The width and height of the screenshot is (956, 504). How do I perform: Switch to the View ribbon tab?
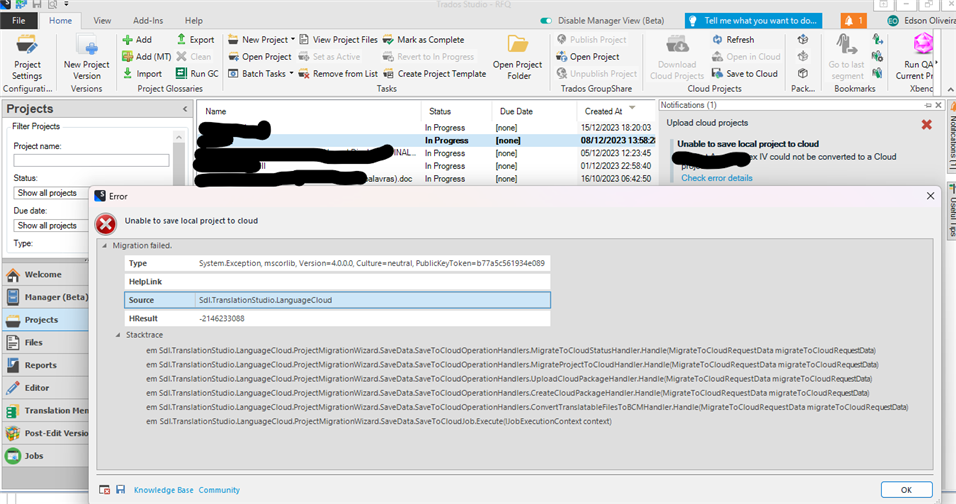(102, 21)
